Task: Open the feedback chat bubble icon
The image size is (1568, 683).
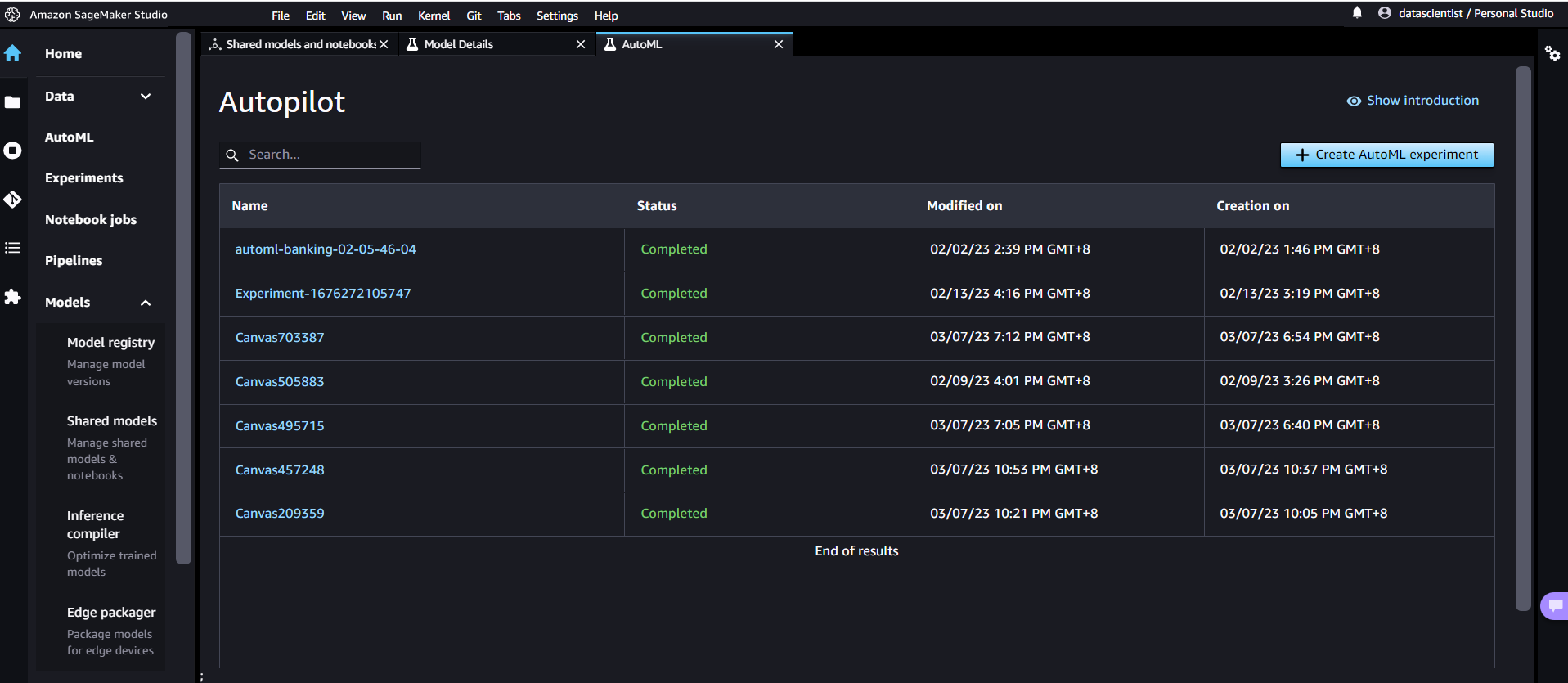Action: click(x=1555, y=606)
